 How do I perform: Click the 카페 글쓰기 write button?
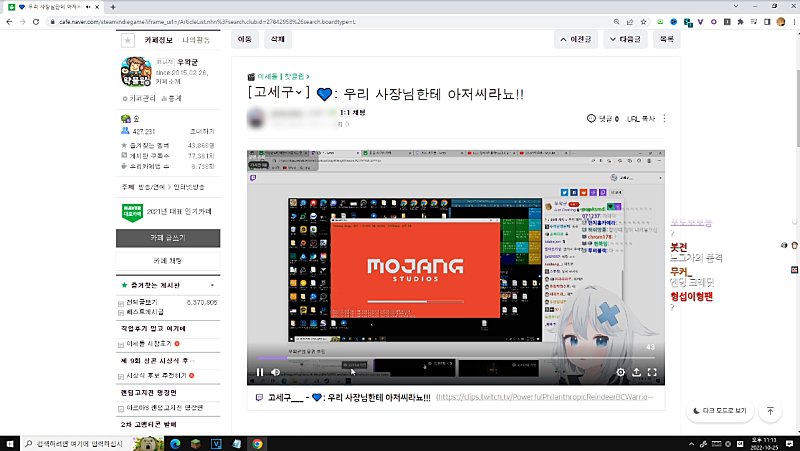click(168, 238)
